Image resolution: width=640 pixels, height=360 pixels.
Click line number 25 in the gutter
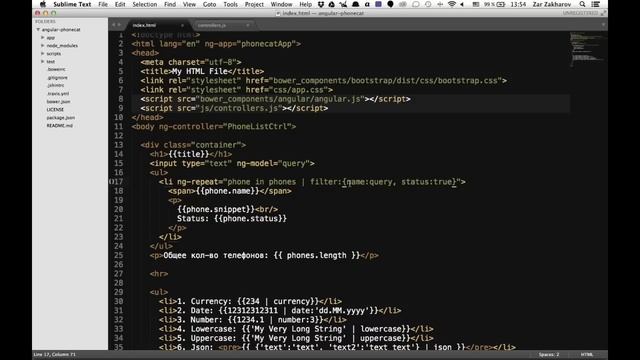118,256
